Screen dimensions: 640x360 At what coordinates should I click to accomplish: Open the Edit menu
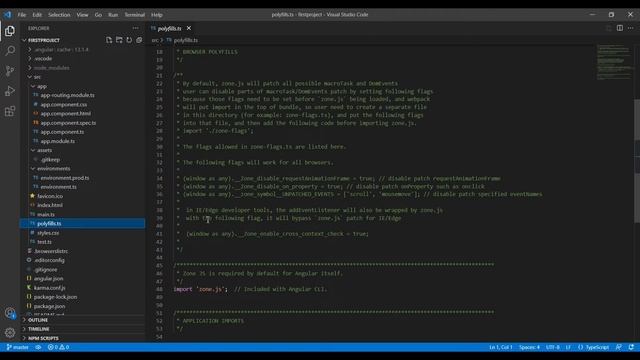coord(37,15)
